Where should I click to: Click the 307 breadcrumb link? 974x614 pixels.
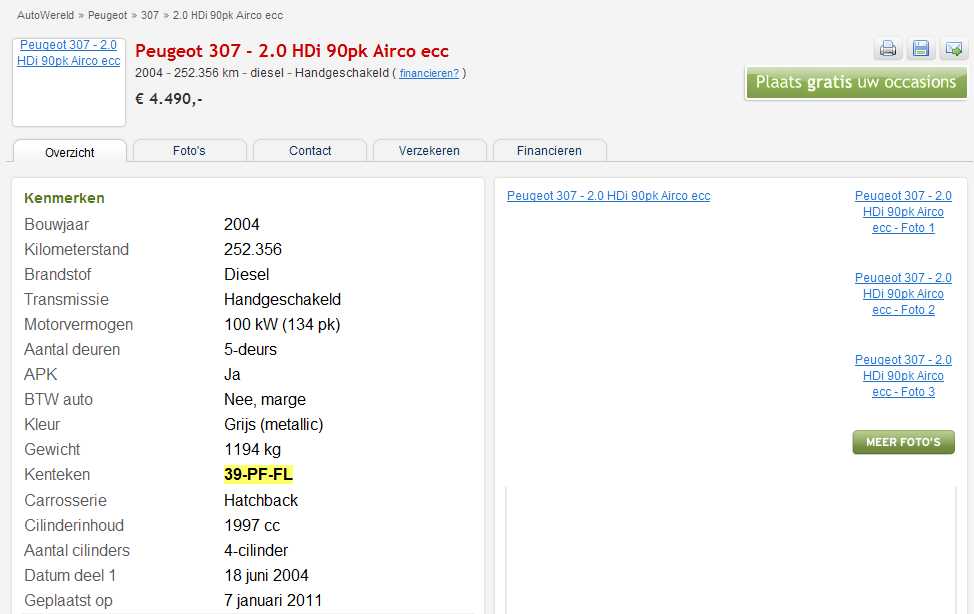point(149,16)
